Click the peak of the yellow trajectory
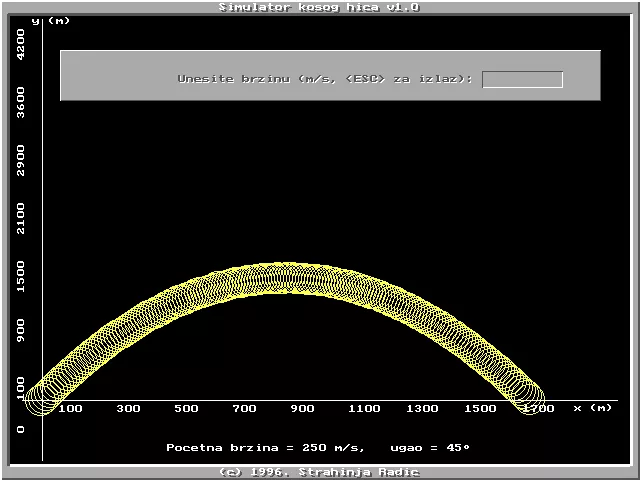The height and width of the screenshot is (480, 640). coord(284,279)
